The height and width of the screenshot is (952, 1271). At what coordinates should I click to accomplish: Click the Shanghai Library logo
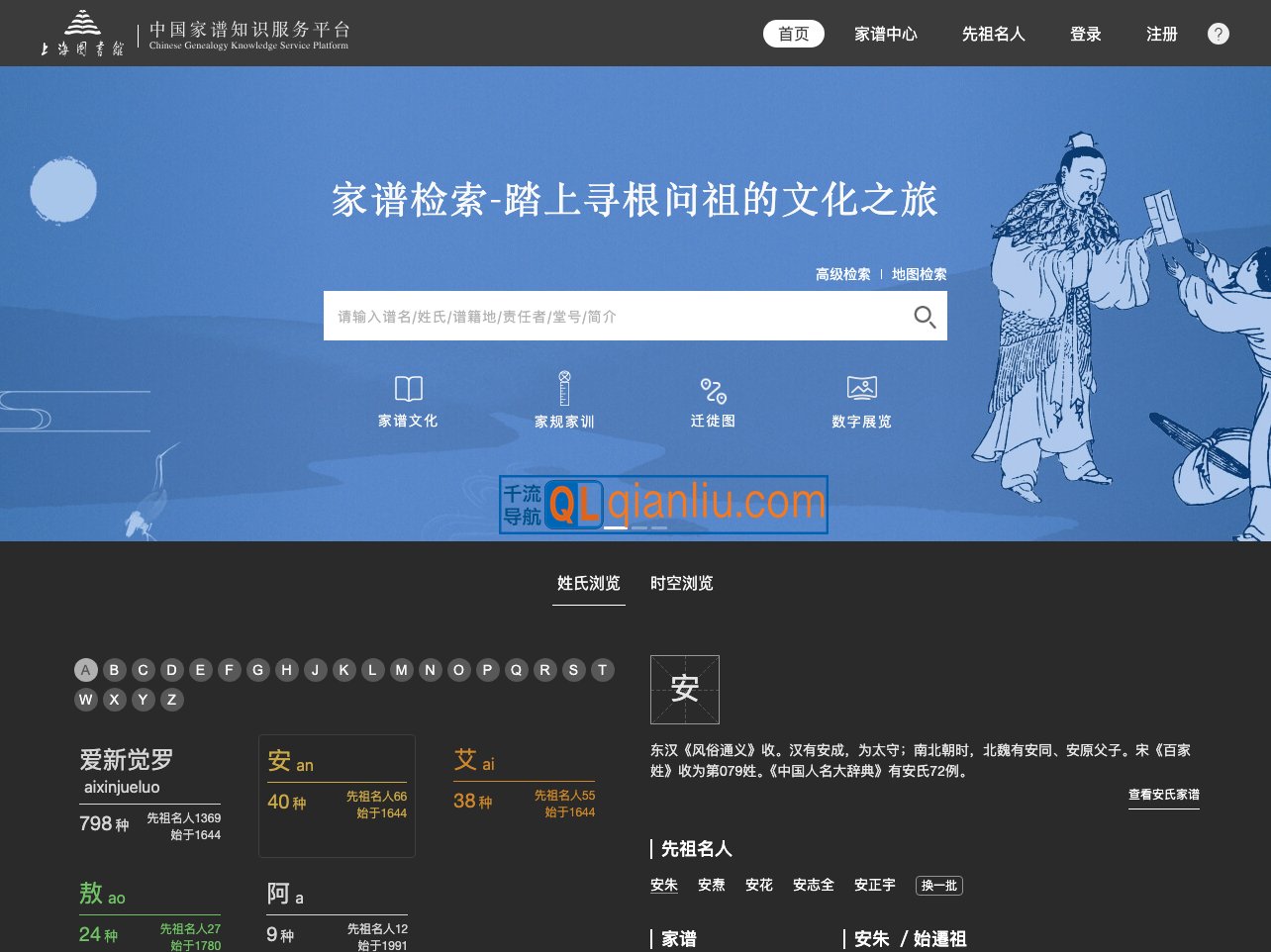(81, 32)
